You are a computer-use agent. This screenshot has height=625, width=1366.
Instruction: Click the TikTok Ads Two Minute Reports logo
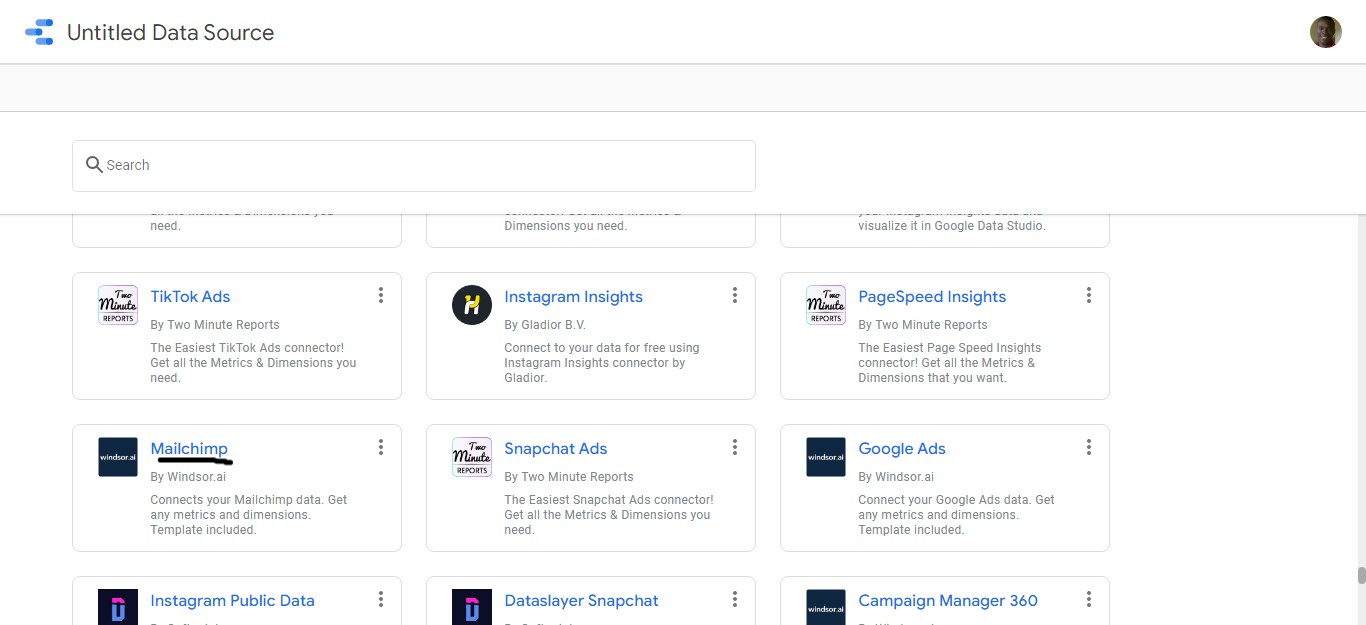[x=118, y=305]
